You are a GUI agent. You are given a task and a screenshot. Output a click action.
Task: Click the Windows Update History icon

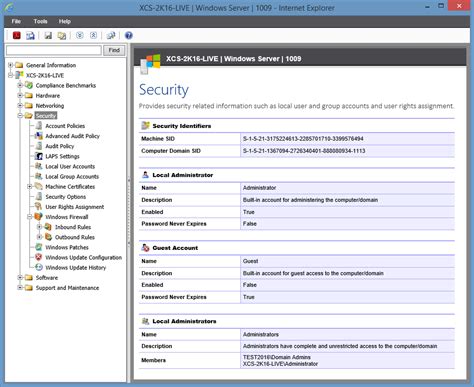[x=39, y=267]
